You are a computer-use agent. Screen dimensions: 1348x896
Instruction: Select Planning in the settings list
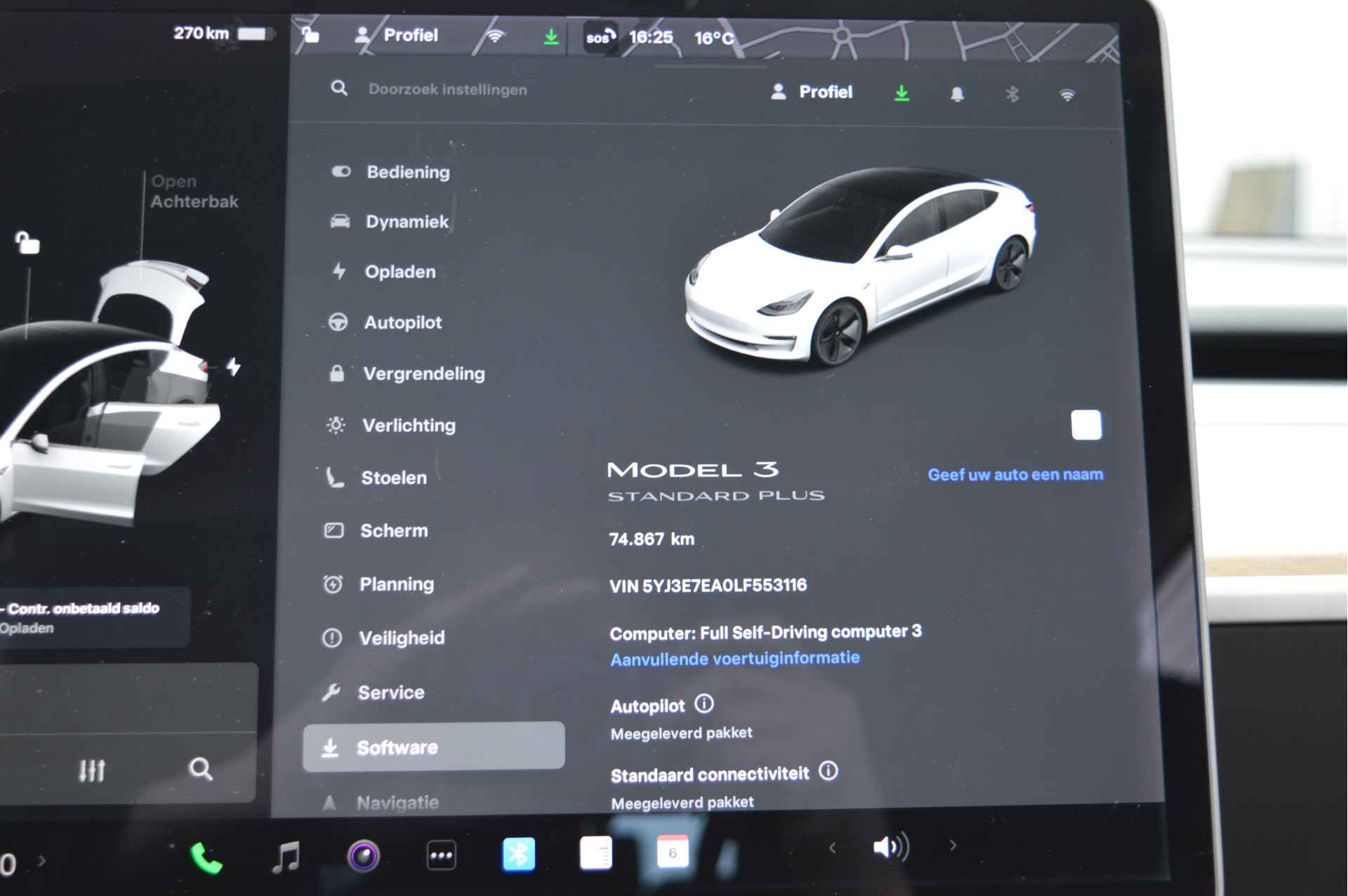(x=378, y=584)
